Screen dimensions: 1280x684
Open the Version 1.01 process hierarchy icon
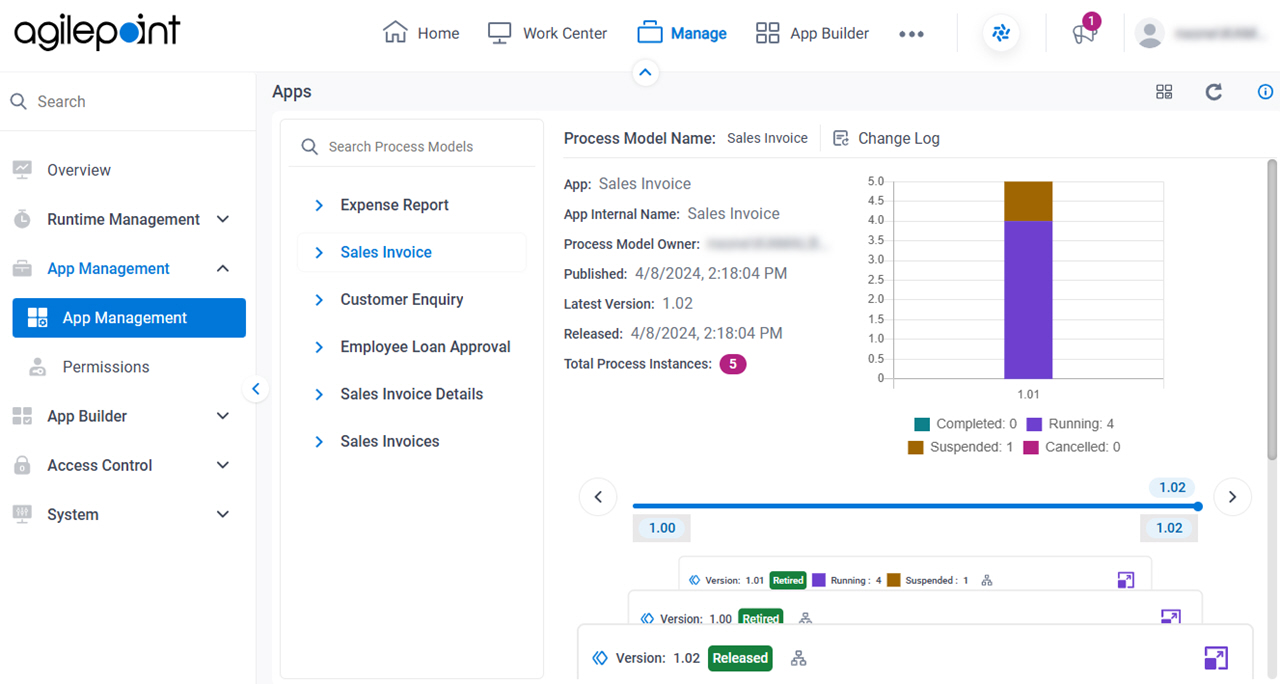click(987, 580)
